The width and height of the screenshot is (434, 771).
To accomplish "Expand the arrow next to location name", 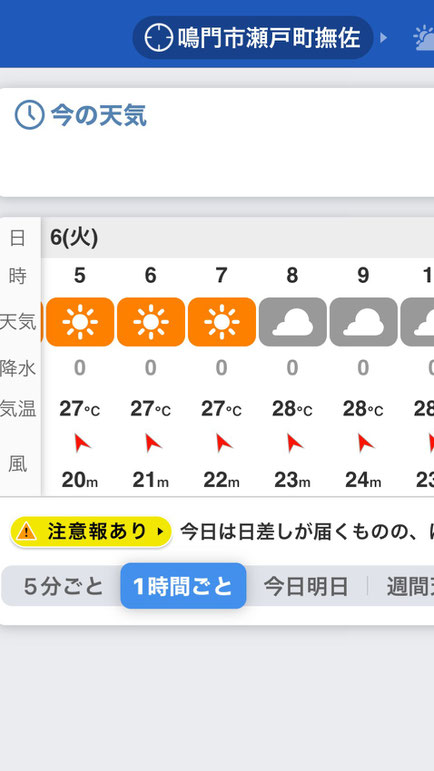I will click(x=384, y=38).
